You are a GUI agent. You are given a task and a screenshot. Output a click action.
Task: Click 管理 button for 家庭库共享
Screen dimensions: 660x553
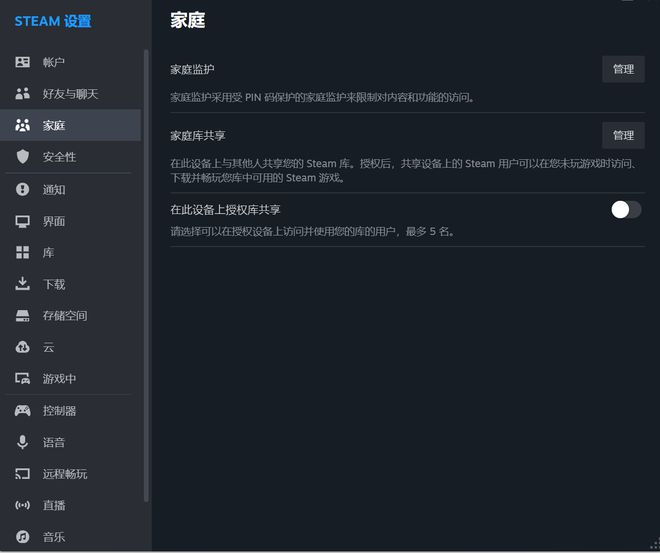tap(623, 136)
